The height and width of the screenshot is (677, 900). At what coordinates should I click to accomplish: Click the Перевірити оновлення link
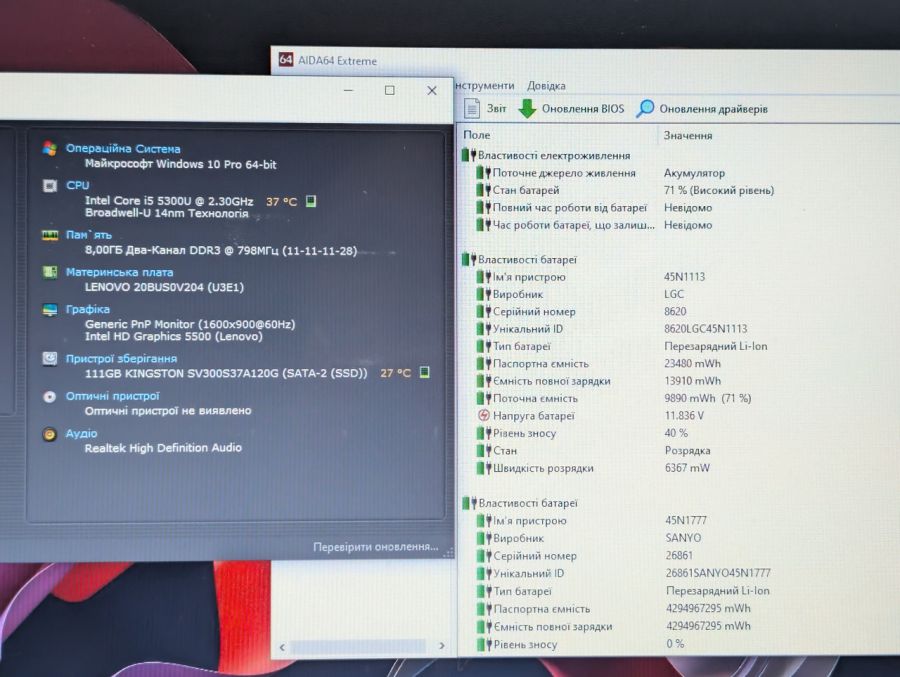375,547
